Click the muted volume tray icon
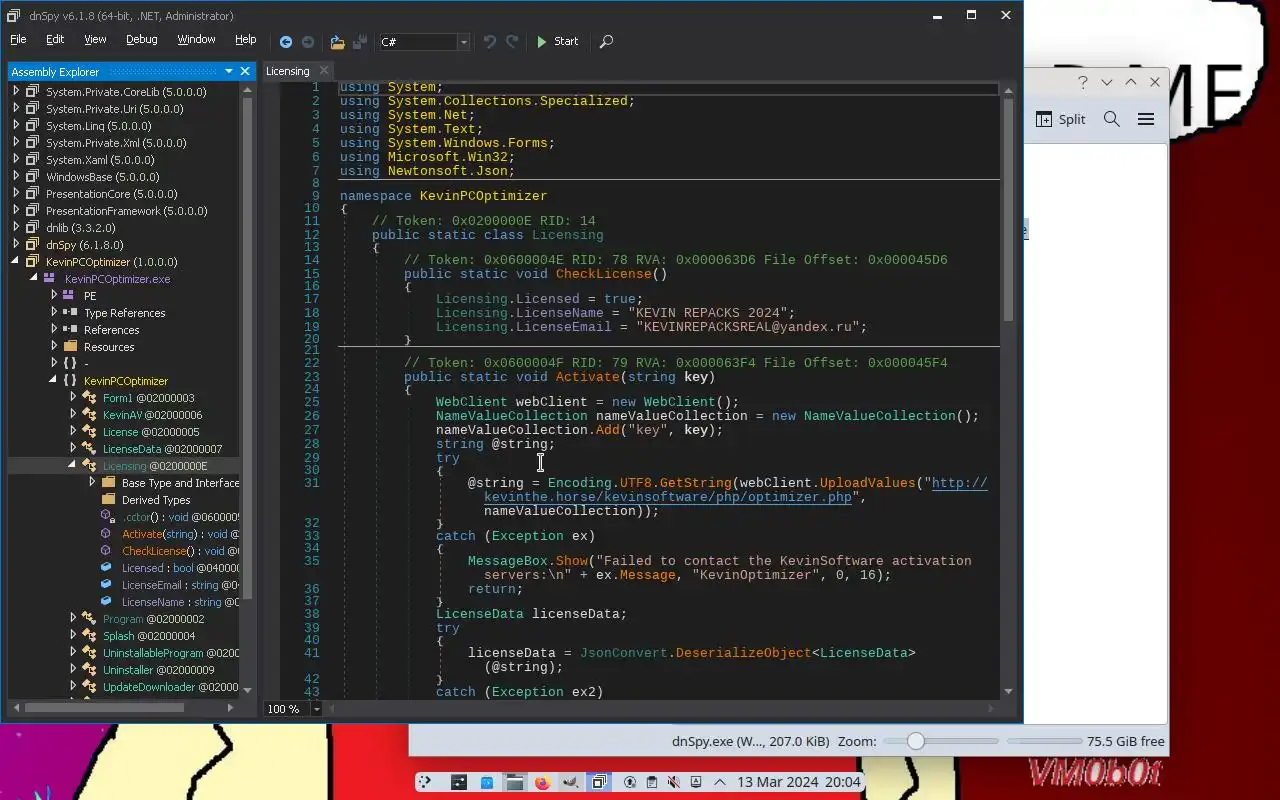This screenshot has height=800, width=1280. click(x=674, y=782)
